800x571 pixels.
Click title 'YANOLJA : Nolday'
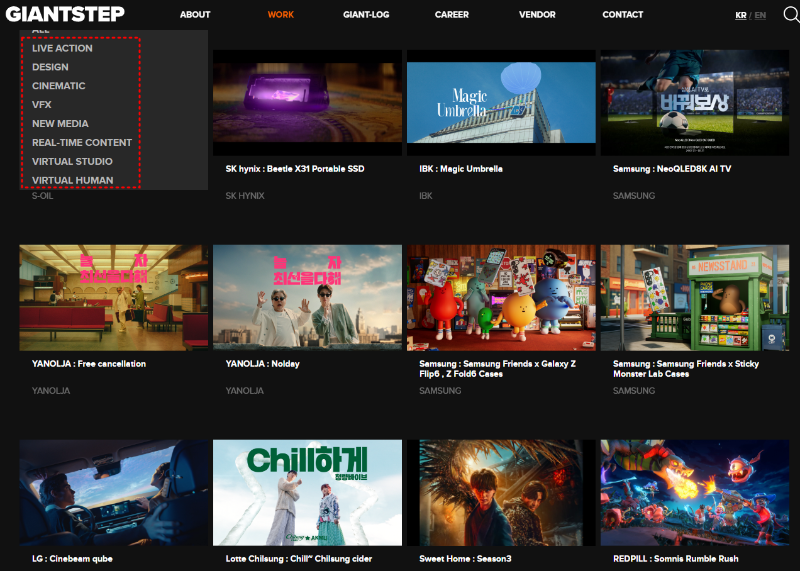click(262, 364)
